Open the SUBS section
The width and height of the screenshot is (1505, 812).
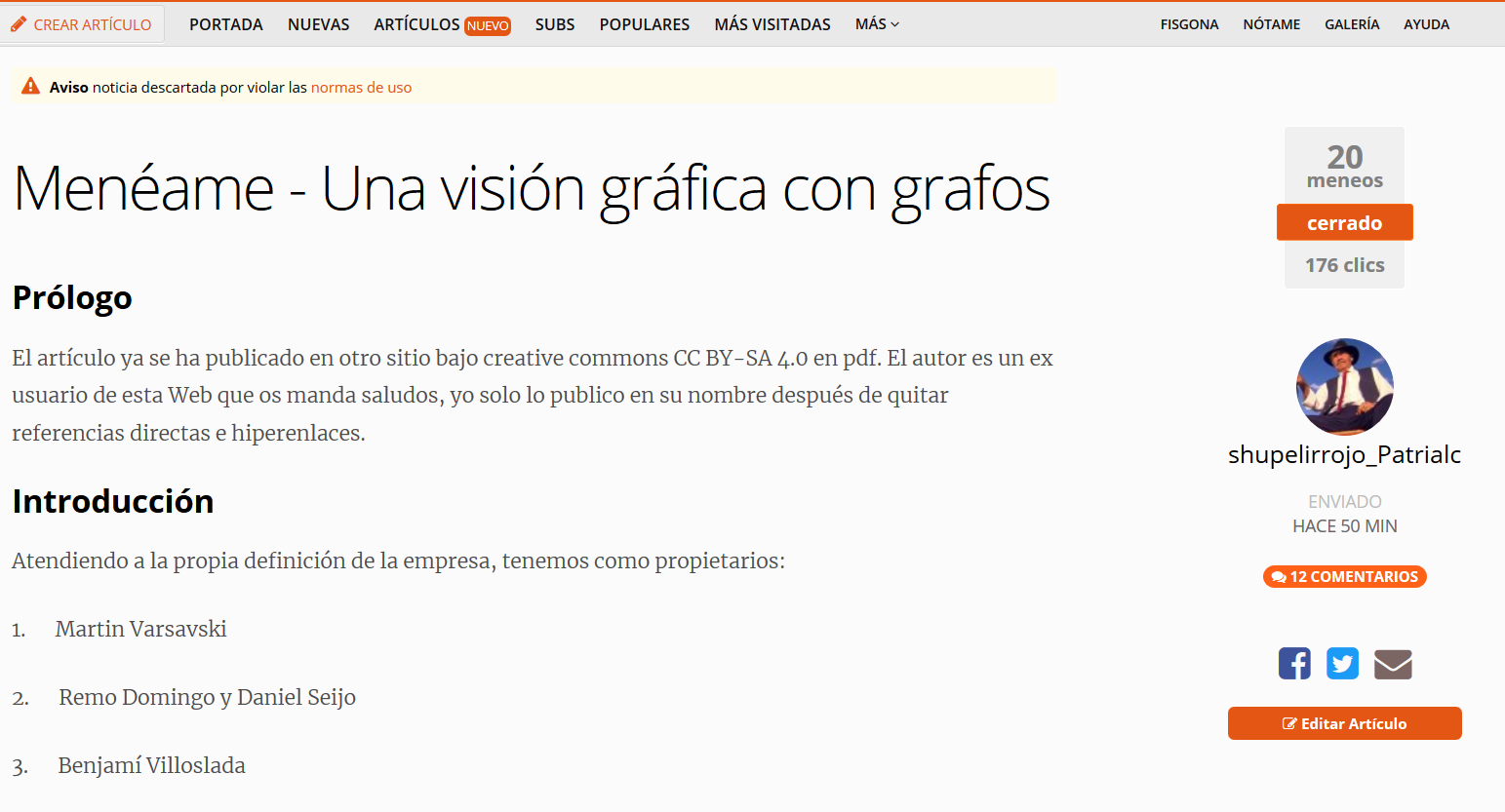coord(555,24)
